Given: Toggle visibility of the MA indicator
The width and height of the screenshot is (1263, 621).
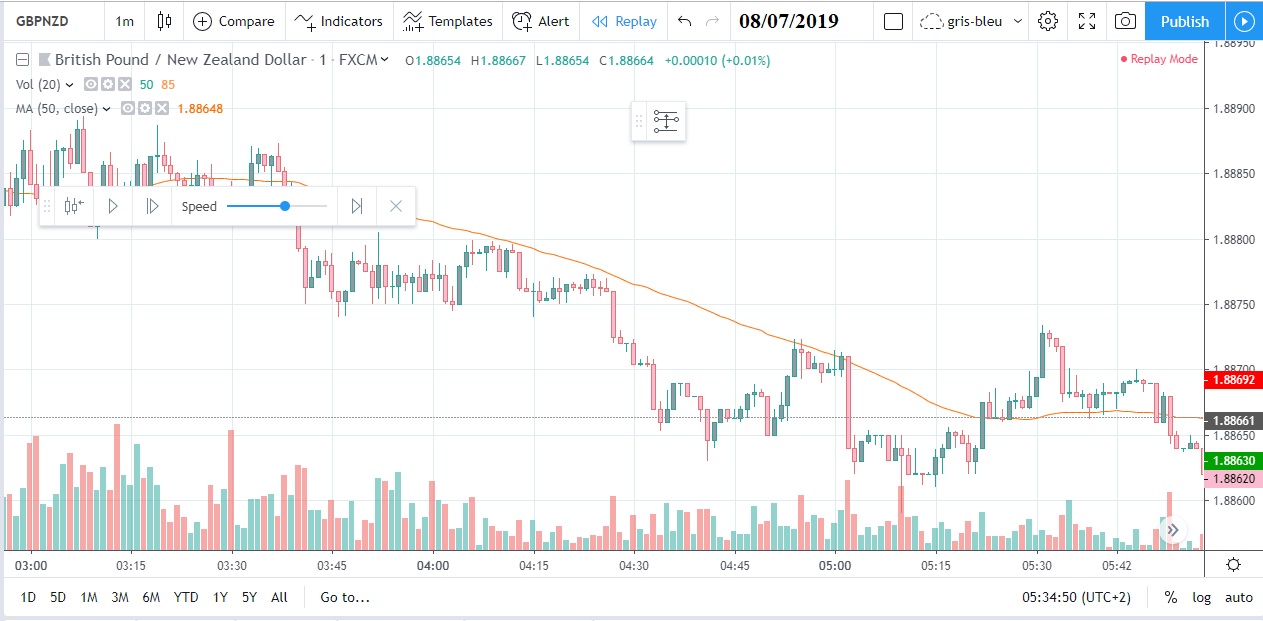Looking at the screenshot, I should pyautogui.click(x=129, y=108).
